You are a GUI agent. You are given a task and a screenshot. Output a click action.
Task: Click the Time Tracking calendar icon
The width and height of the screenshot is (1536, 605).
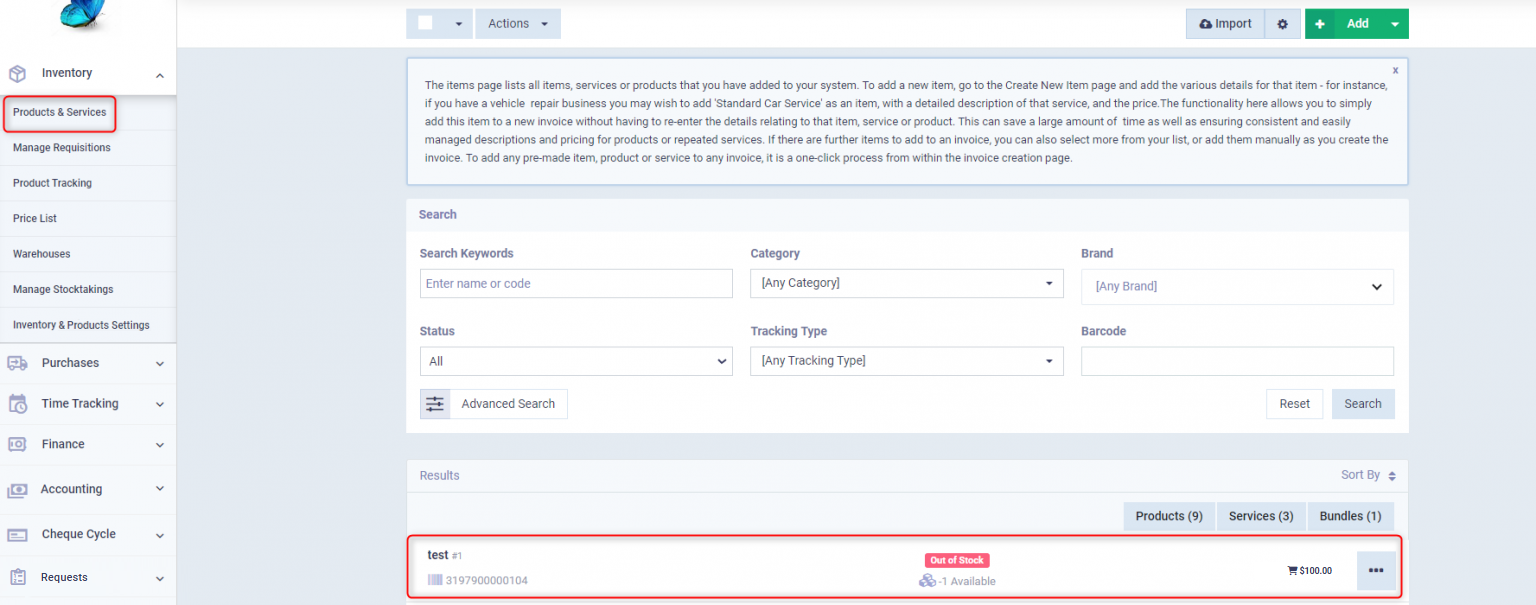17,404
